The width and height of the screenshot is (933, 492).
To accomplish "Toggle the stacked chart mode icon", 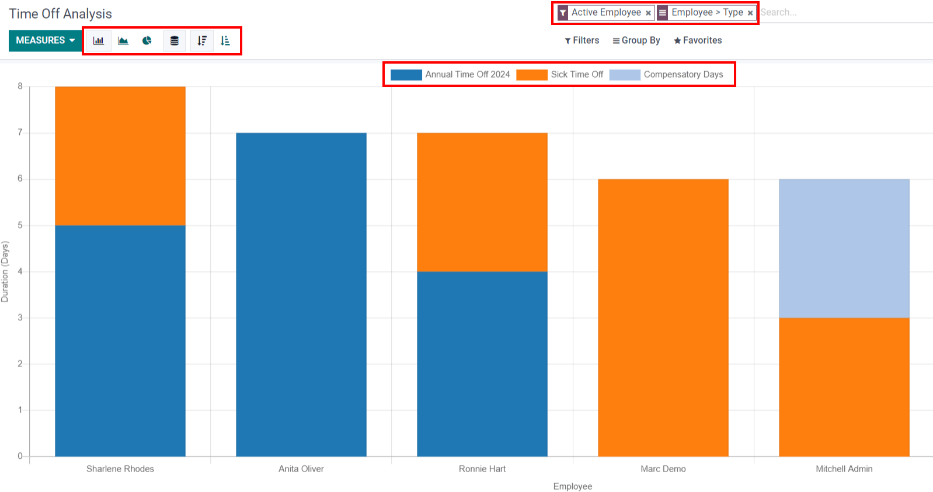I will pos(175,41).
